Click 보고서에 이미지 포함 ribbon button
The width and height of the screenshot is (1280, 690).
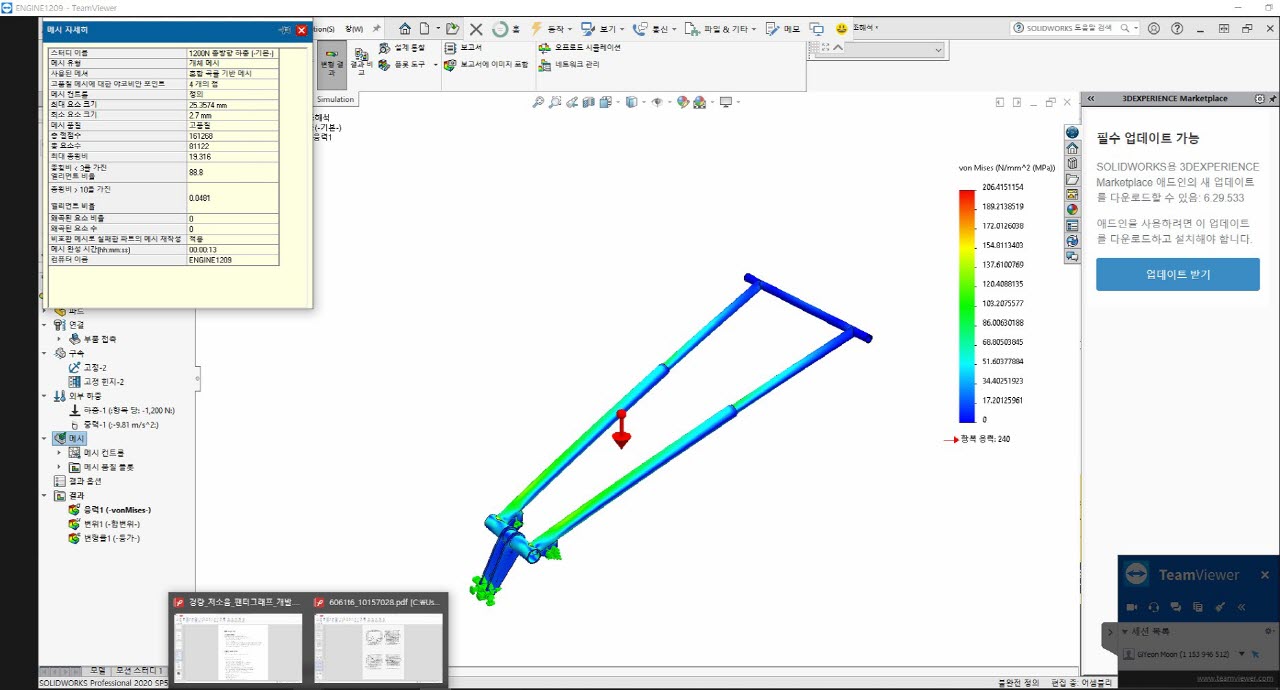486,65
